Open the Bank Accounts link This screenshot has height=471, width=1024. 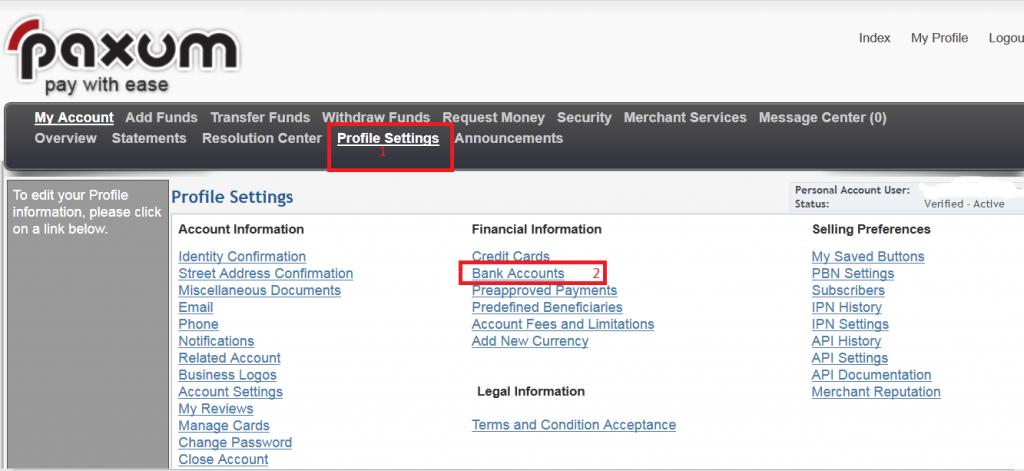518,273
